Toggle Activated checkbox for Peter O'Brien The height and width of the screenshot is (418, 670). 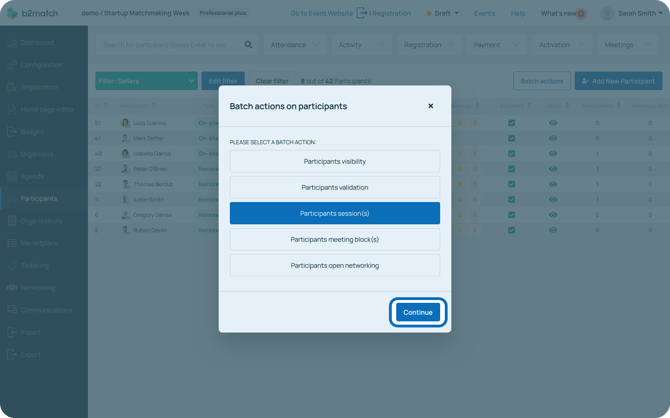point(511,169)
